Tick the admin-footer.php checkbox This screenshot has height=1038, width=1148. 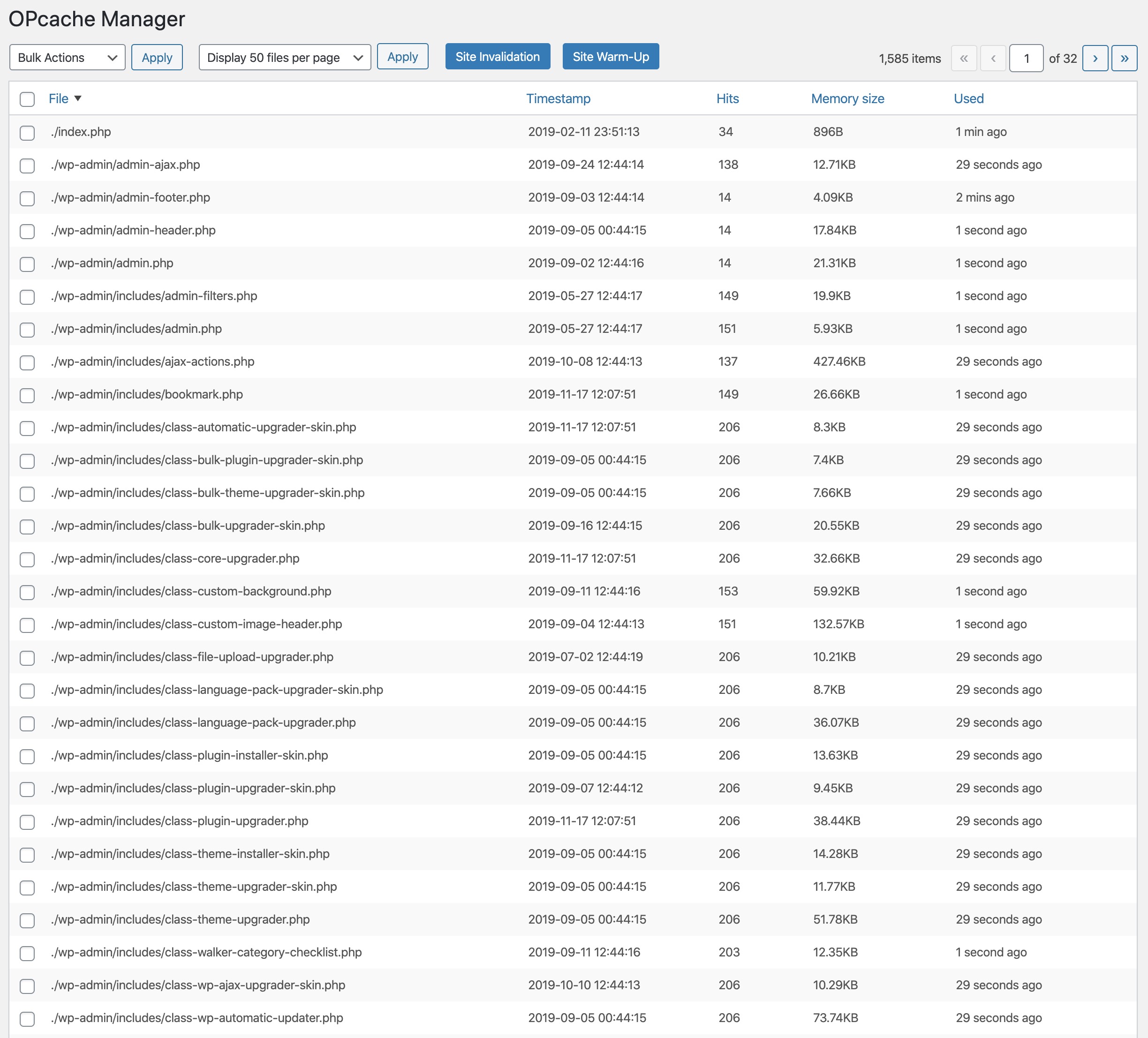(x=27, y=199)
